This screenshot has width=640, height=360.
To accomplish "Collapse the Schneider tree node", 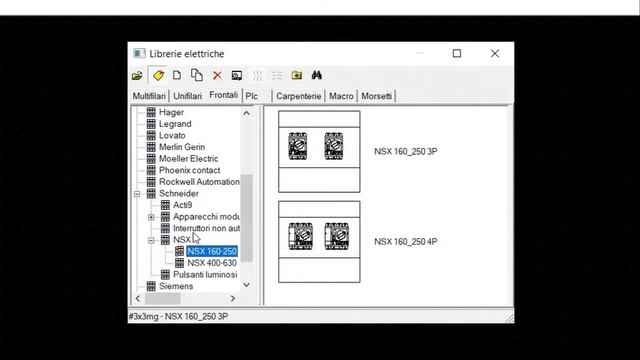I will coord(137,194).
